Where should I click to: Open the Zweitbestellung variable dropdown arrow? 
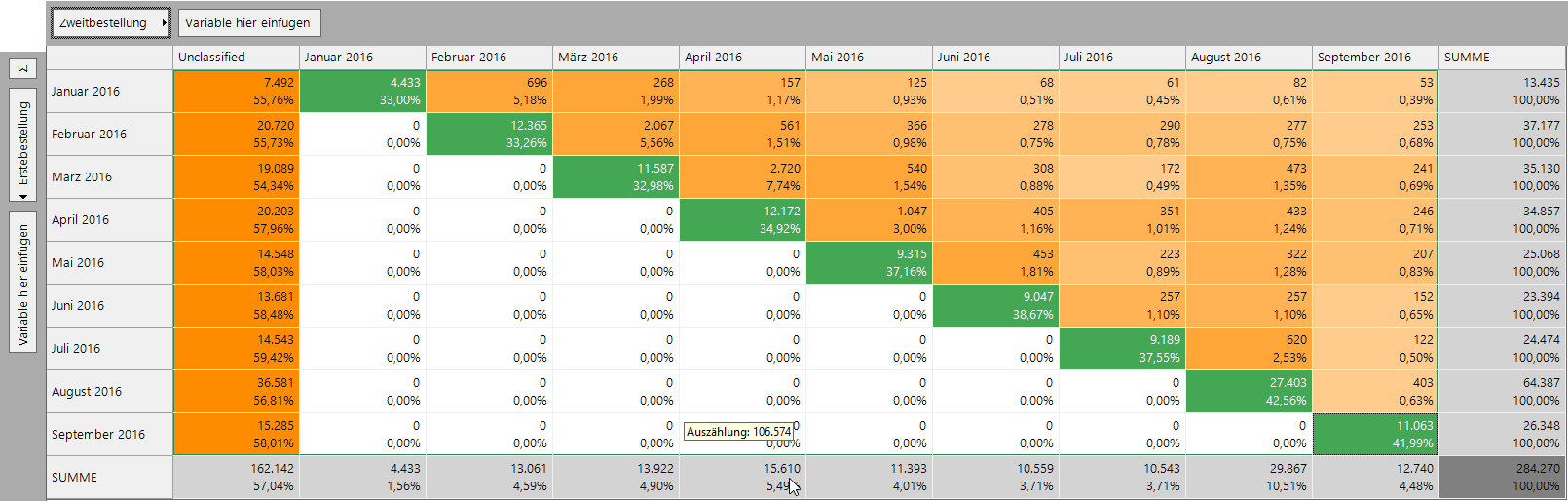164,22
